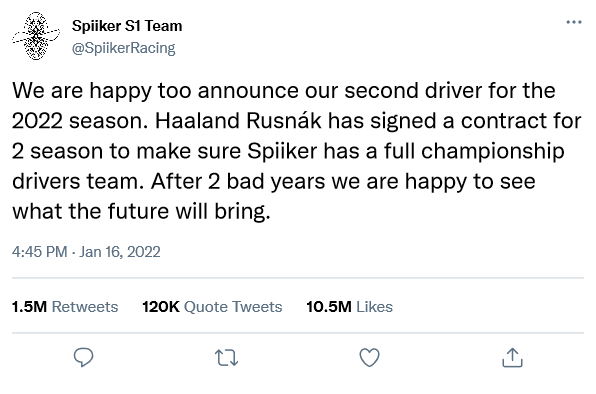
Task: Visit the @SpiikerRacing handle
Action: click(x=124, y=48)
